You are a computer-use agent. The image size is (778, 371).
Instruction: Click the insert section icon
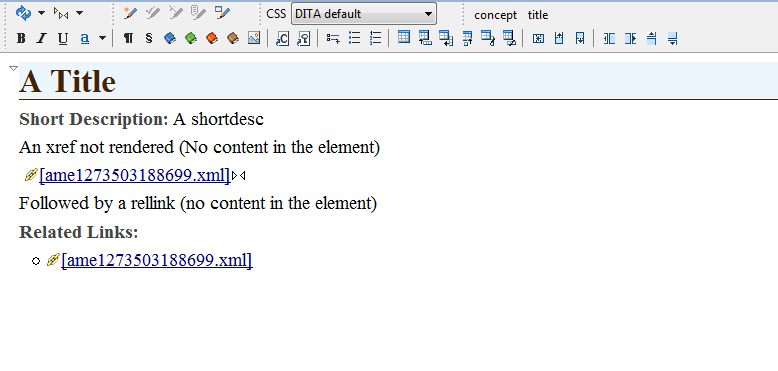point(149,38)
